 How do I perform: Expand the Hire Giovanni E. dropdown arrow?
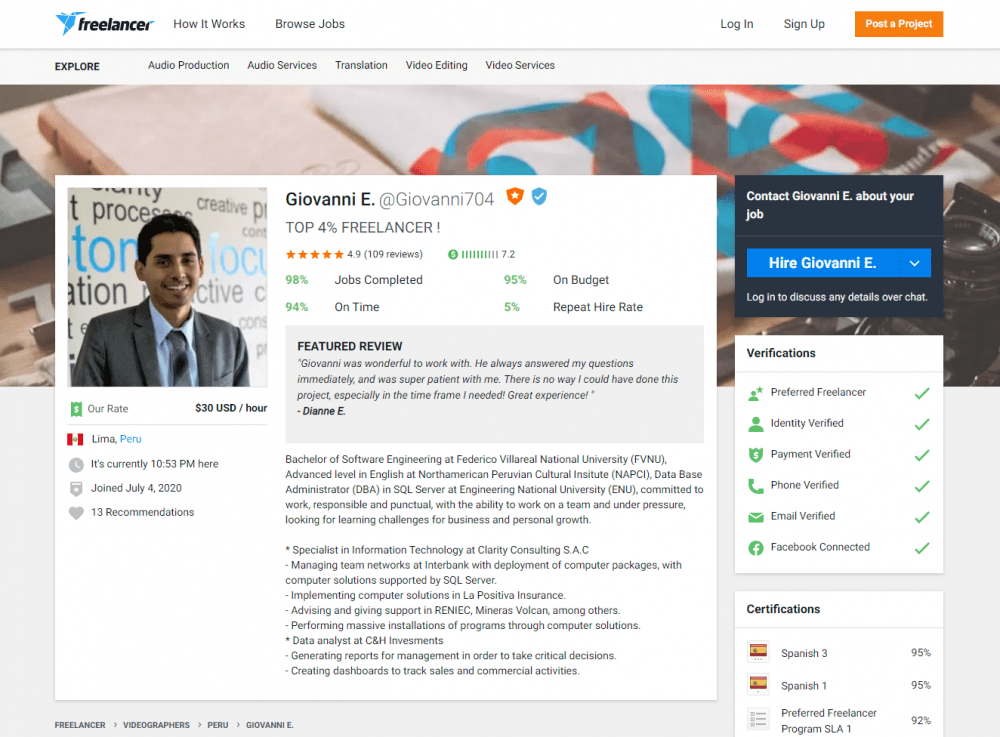point(914,263)
